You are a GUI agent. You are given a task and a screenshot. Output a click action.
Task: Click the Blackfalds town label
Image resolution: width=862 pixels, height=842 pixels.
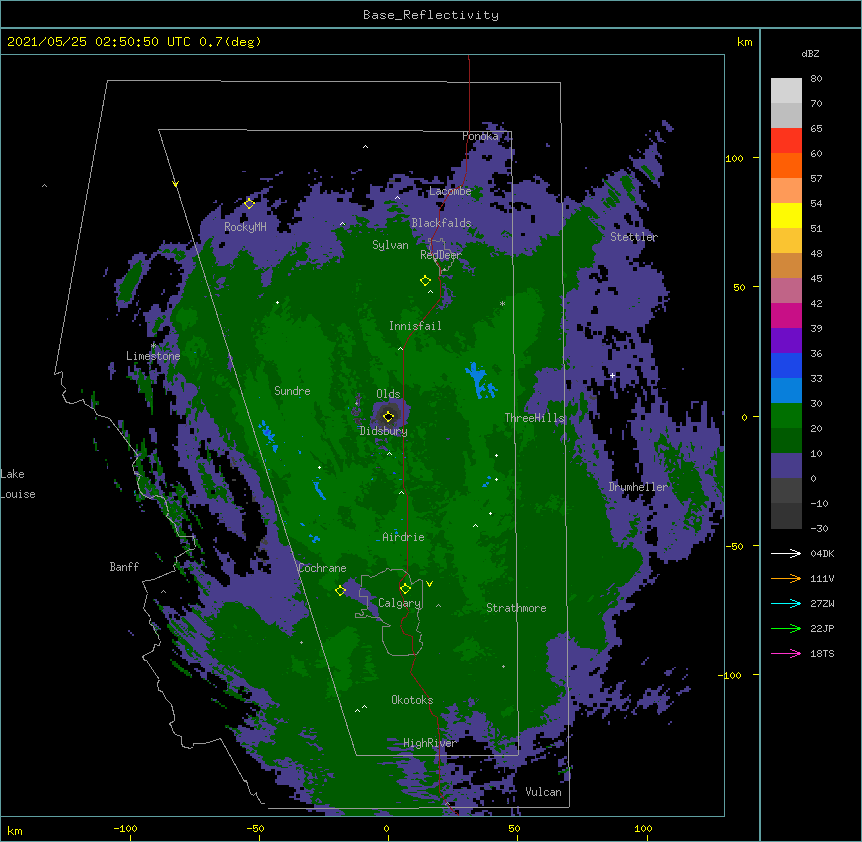tap(441, 223)
